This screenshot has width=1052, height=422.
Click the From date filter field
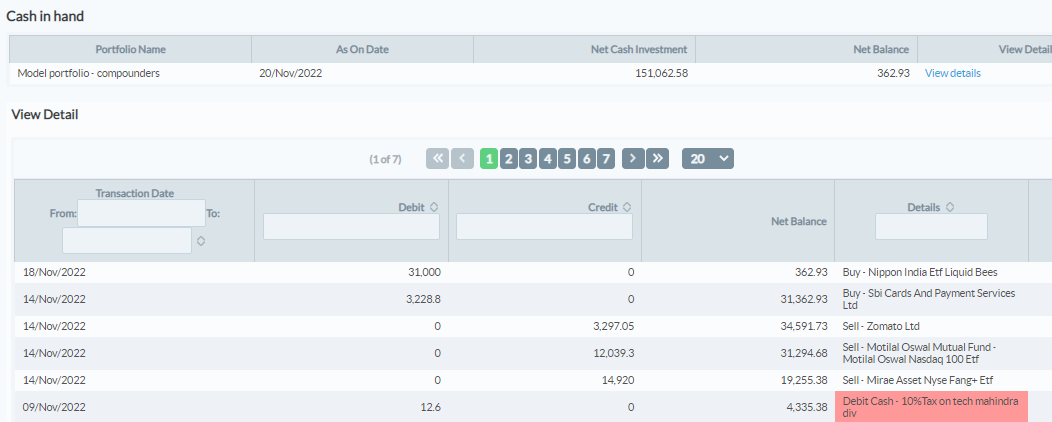(x=142, y=213)
